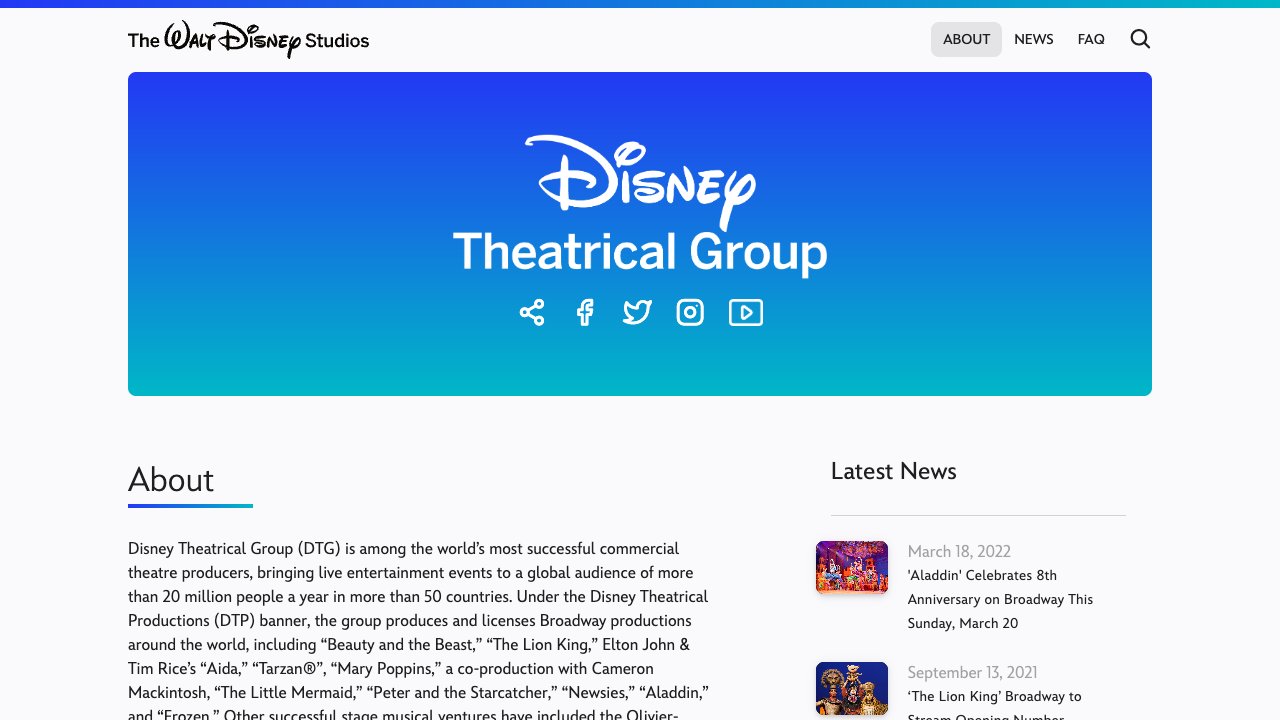Viewport: 1280px width, 720px height.
Task: Click the Latest News heading
Action: (894, 471)
